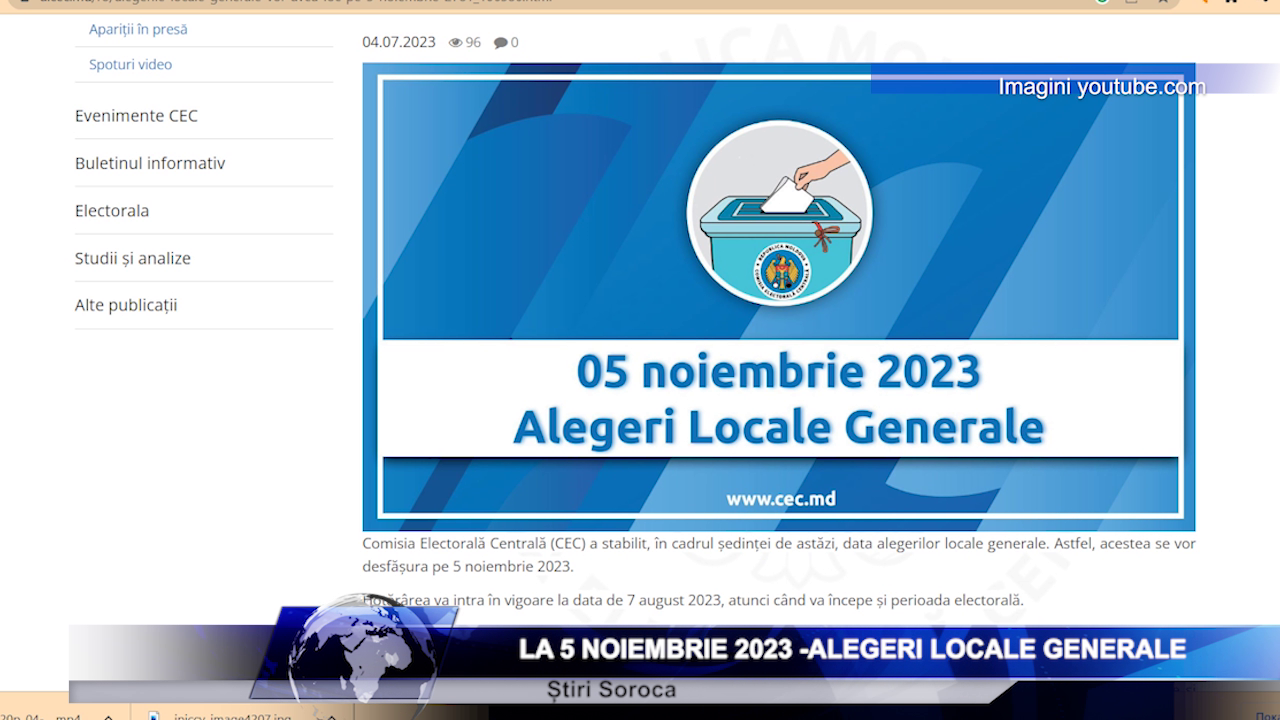Click the green extension icon in the toolbar
This screenshot has width=1280, height=720.
pos(1103,3)
